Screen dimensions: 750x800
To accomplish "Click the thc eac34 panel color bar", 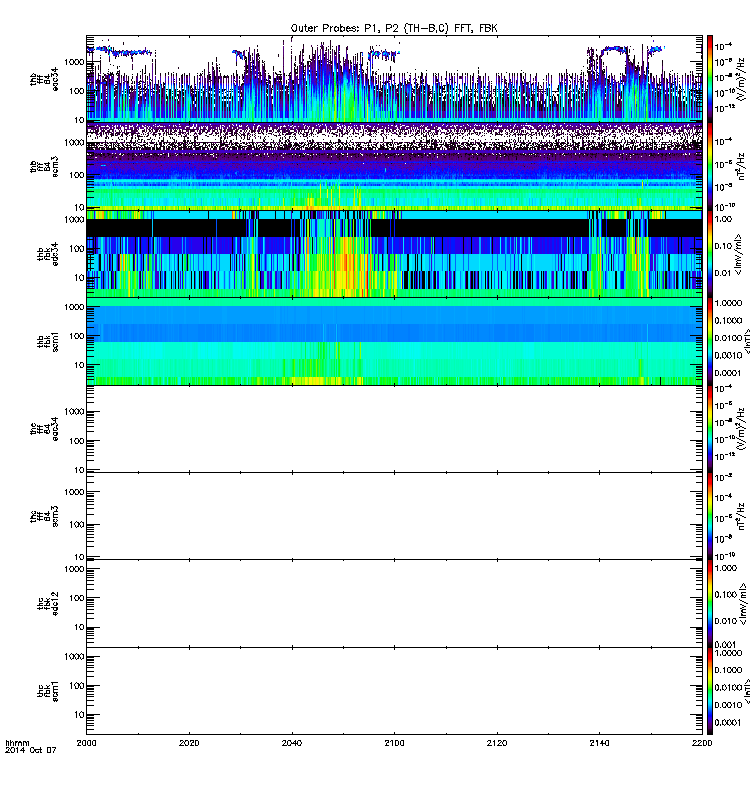I will click(710, 429).
